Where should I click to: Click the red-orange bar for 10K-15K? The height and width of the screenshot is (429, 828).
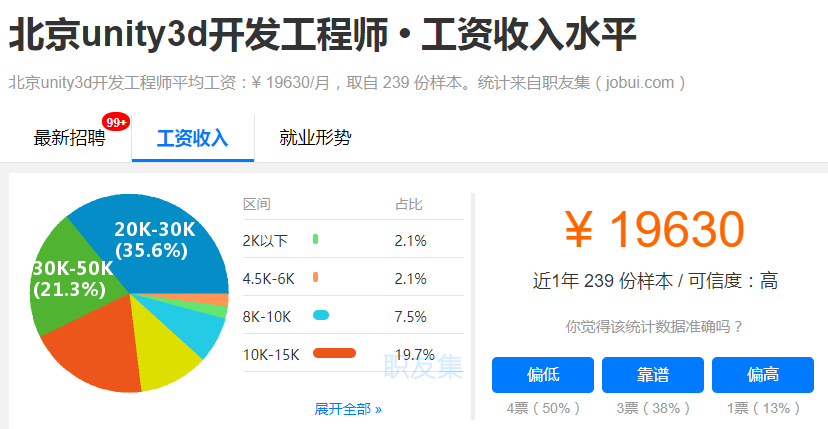point(334,353)
